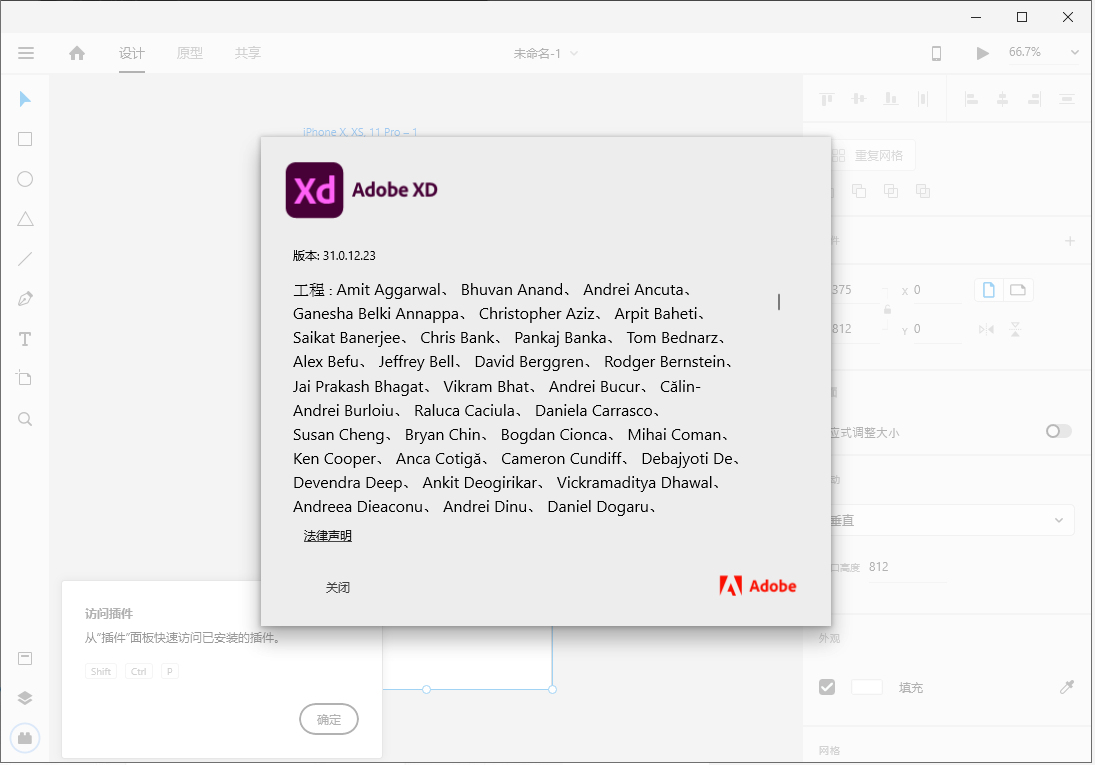Open the Libraries panel icon
The height and width of the screenshot is (765, 1095).
[x=25, y=658]
